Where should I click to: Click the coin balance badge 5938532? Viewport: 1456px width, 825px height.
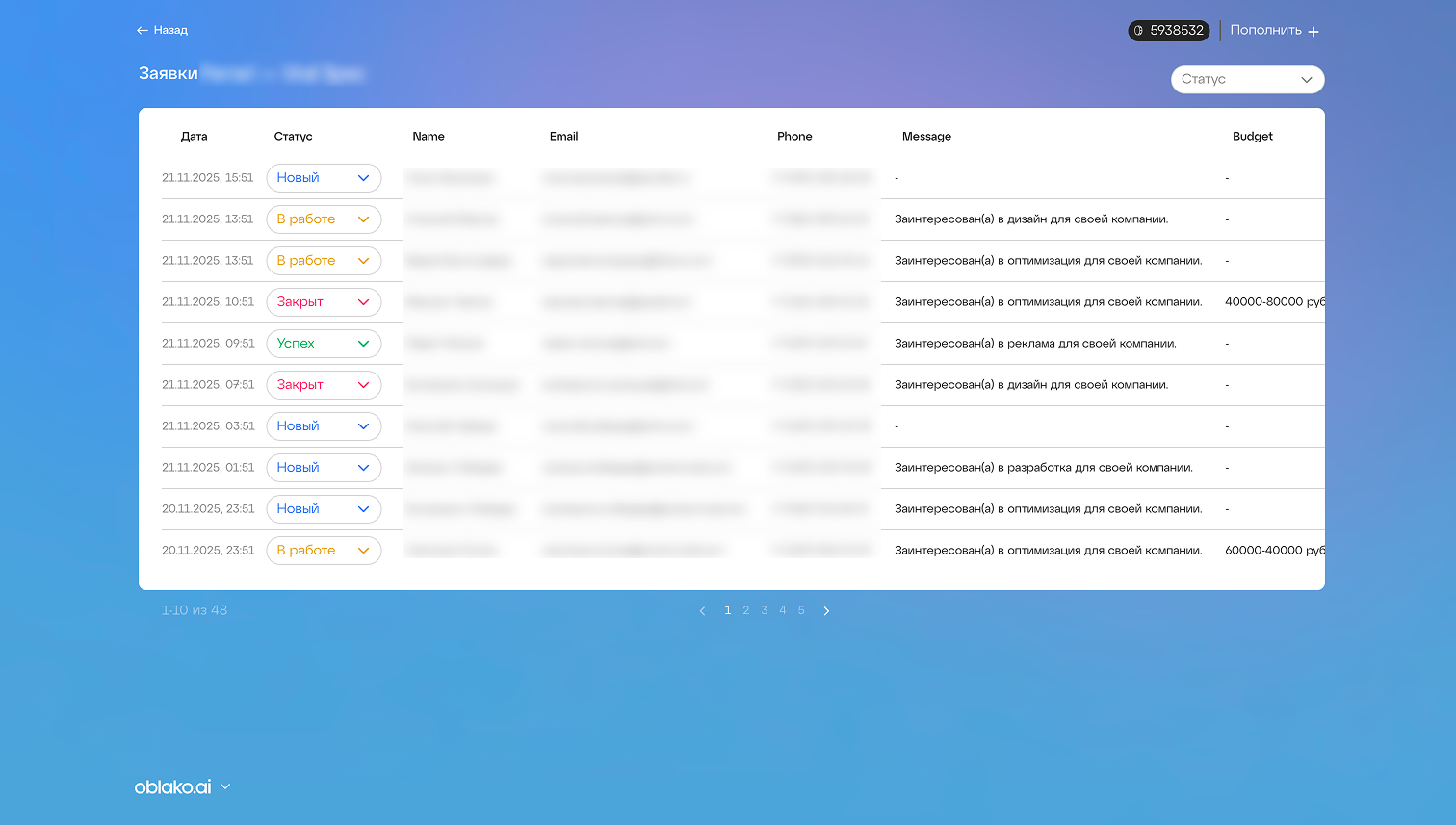[x=1168, y=31]
